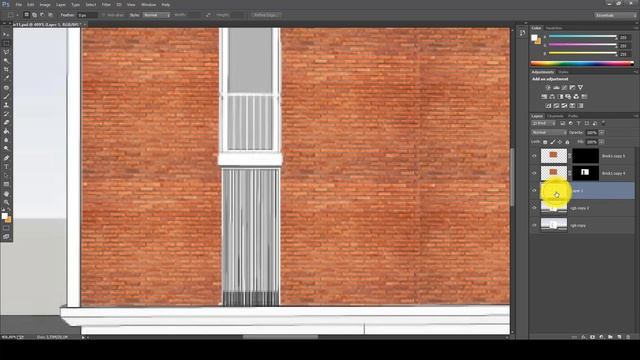This screenshot has width=640, height=360.
Task: Switch to the Channels tab
Action: point(555,116)
